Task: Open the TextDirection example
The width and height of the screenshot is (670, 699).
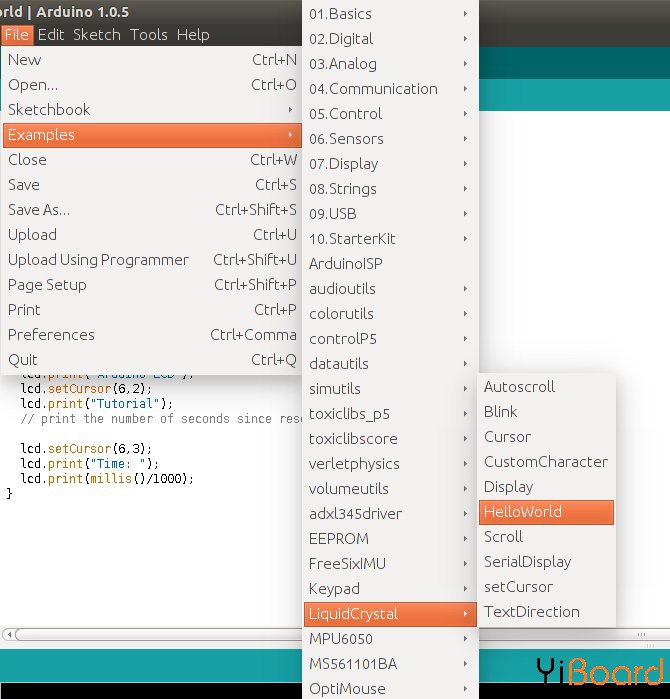Action: pyautogui.click(x=547, y=612)
